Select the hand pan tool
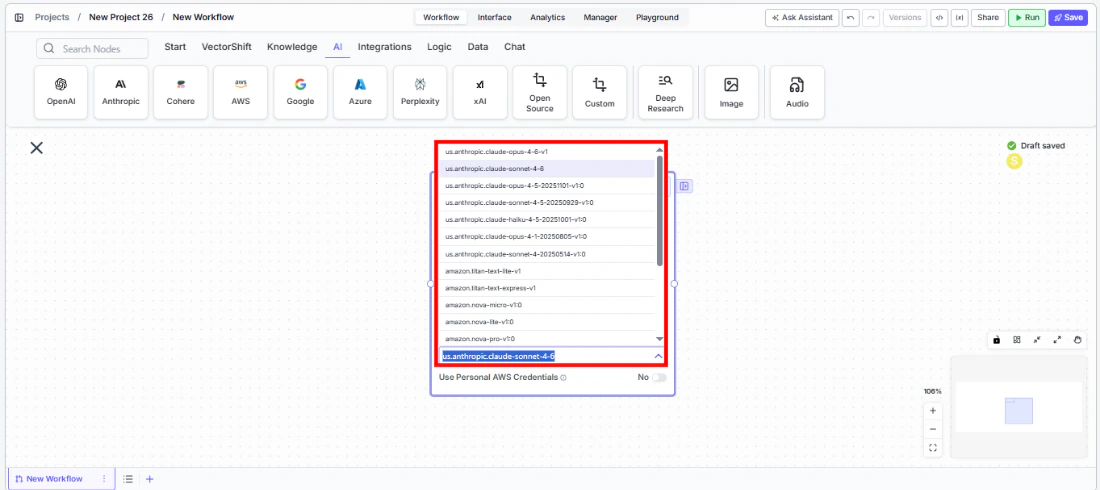1100x490 pixels. 1078,340
